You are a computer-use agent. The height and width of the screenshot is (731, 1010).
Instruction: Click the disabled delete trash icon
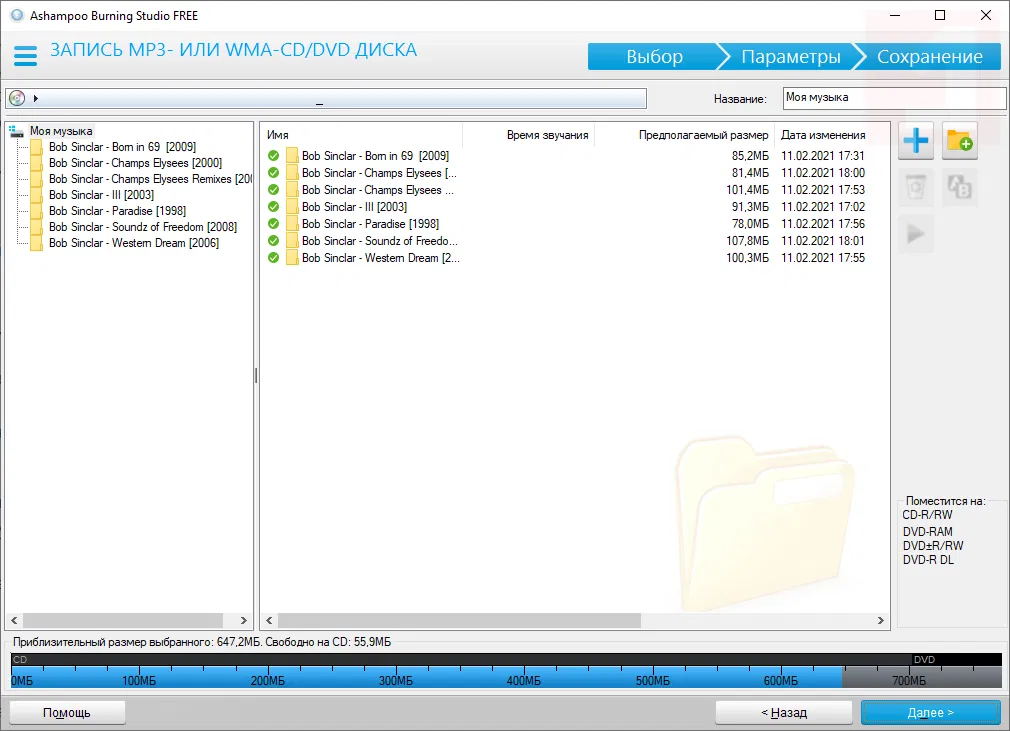pyautogui.click(x=915, y=187)
